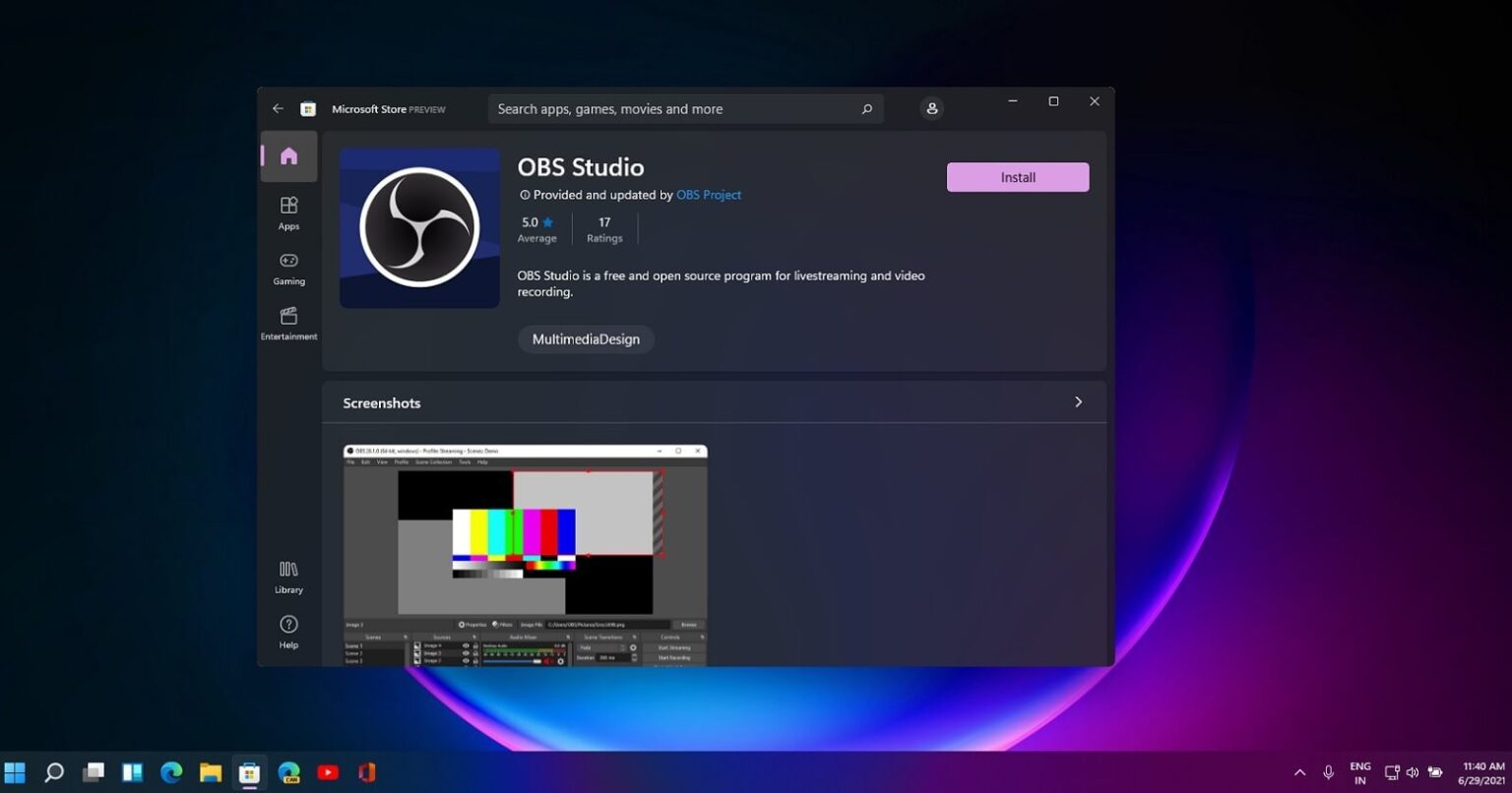Open the OBS Studio screenshot thumbnail
The image size is (1512, 793).
click(x=524, y=551)
